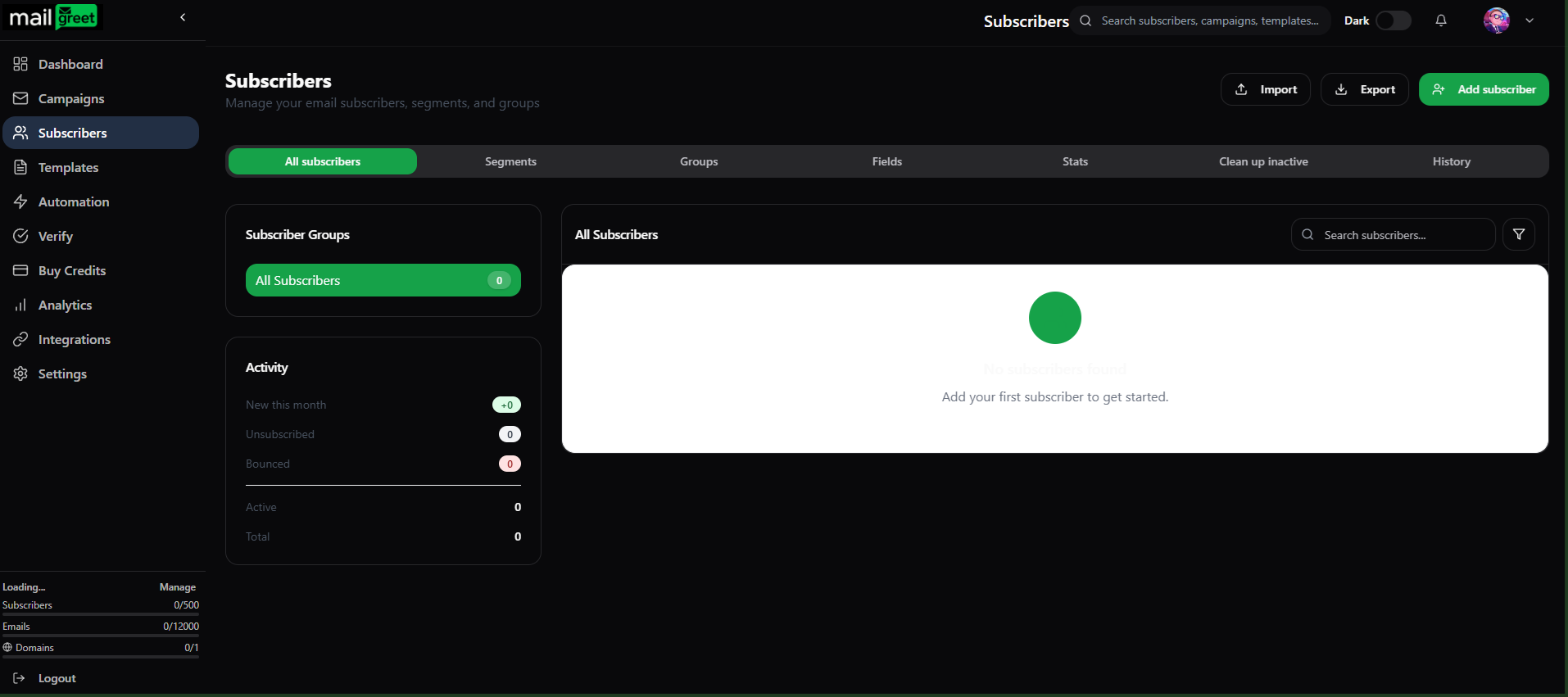This screenshot has height=697, width=1568.
Task: Toggle the Dark mode switch
Action: pyautogui.click(x=1393, y=20)
